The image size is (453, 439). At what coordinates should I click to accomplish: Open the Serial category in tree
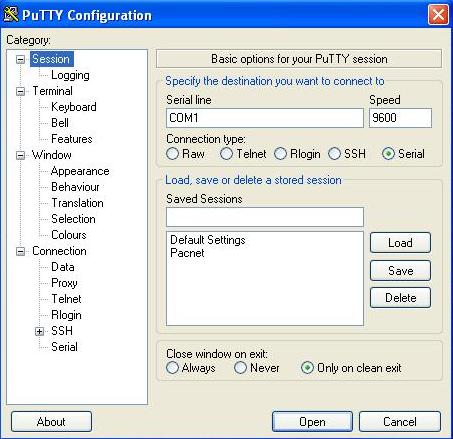click(x=64, y=347)
